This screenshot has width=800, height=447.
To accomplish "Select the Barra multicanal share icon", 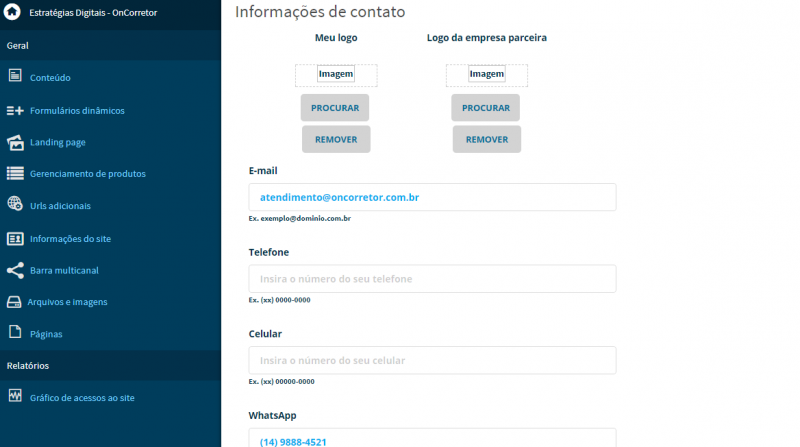I will click(15, 270).
